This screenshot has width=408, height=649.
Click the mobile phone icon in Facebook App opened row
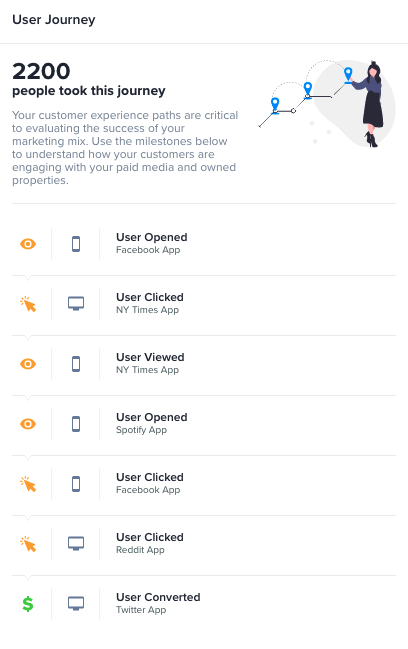[x=76, y=244]
